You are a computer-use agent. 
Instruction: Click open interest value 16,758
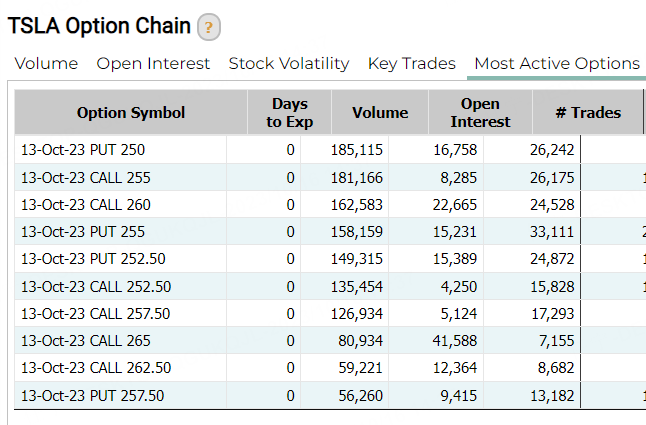(x=455, y=149)
